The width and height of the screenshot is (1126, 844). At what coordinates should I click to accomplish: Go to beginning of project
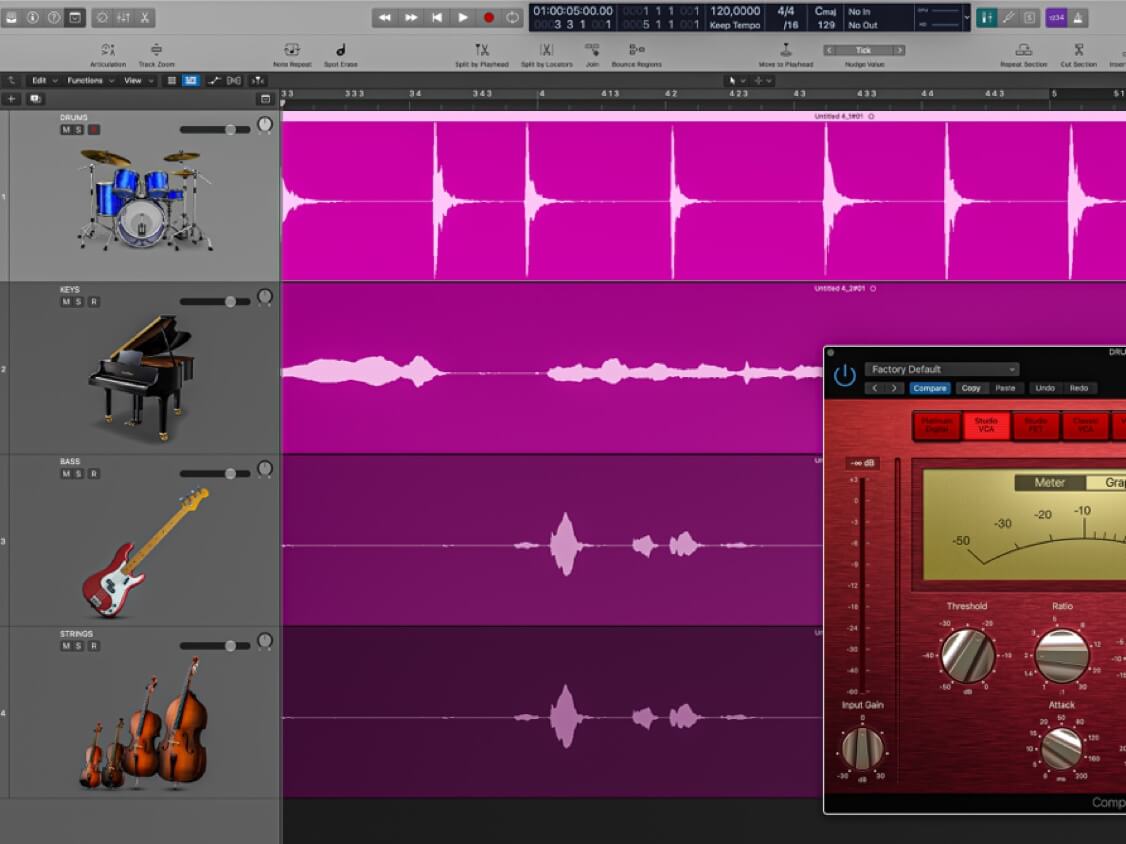click(437, 17)
